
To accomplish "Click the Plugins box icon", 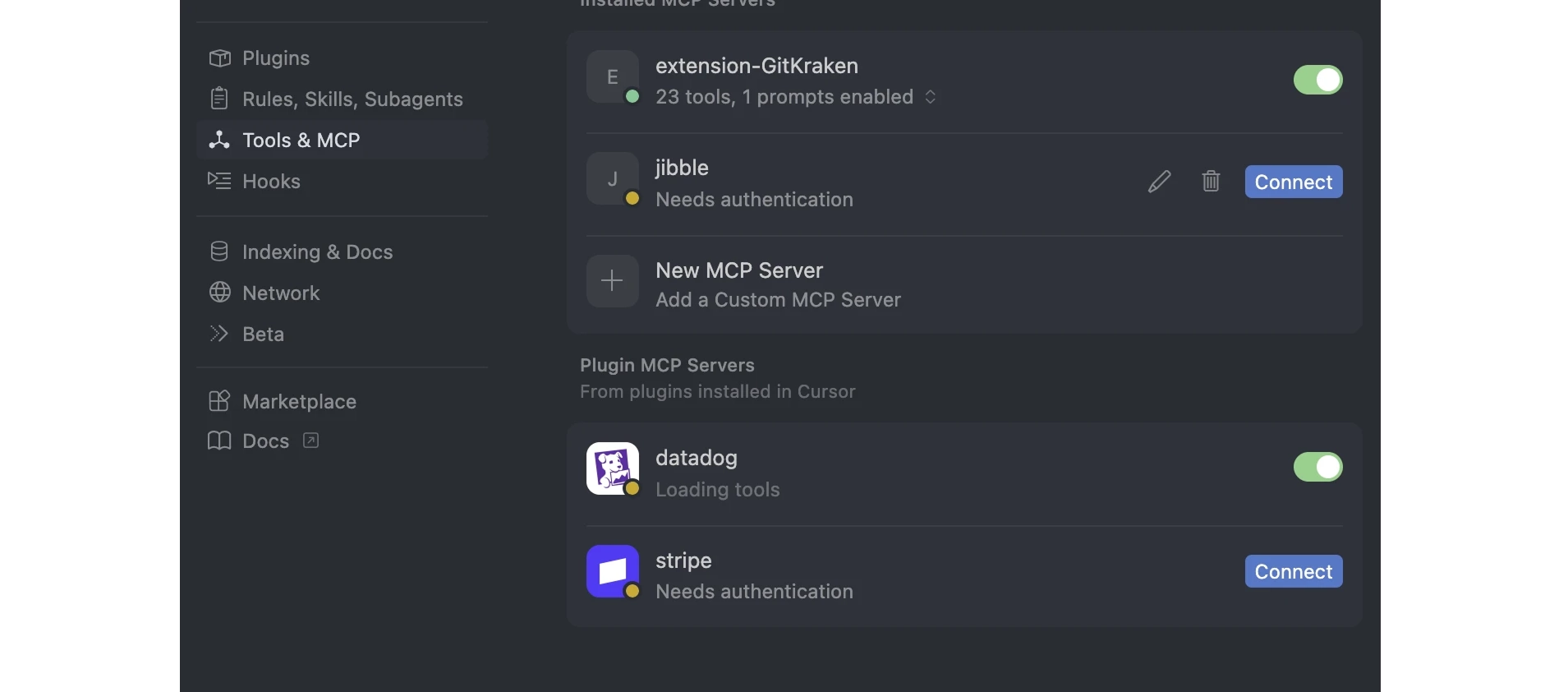I will coord(219,58).
